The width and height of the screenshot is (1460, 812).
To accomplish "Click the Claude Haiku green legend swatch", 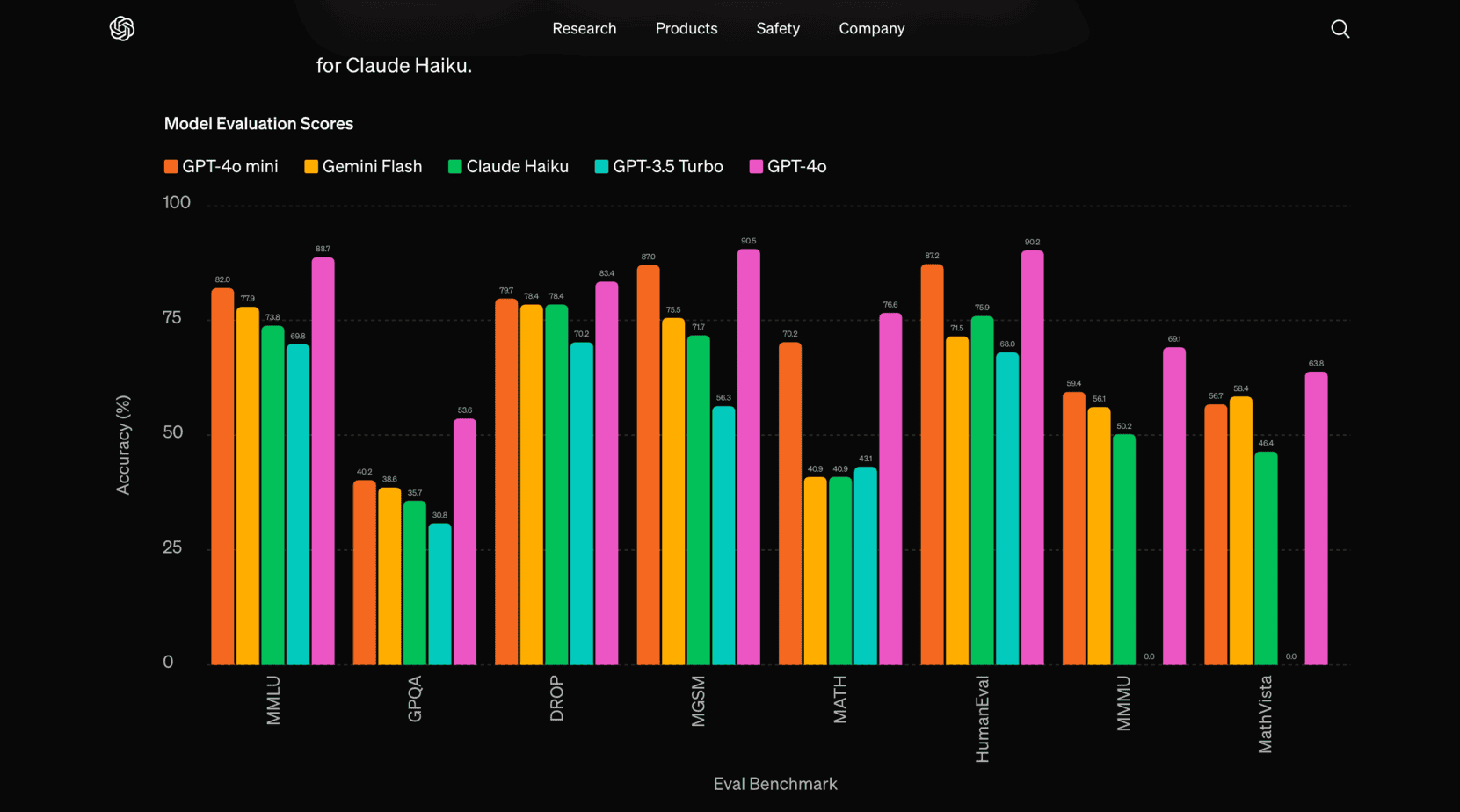I will coord(454,167).
